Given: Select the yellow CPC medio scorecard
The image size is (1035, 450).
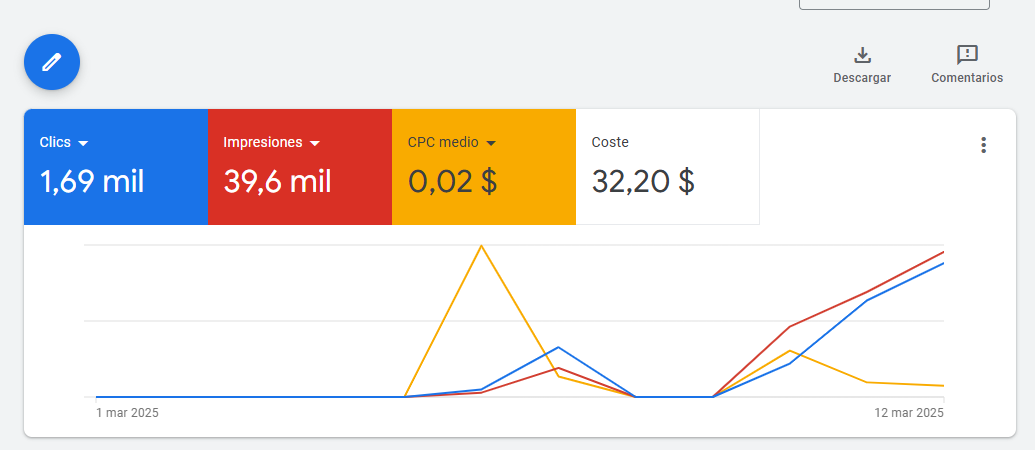Looking at the screenshot, I should pos(484,167).
